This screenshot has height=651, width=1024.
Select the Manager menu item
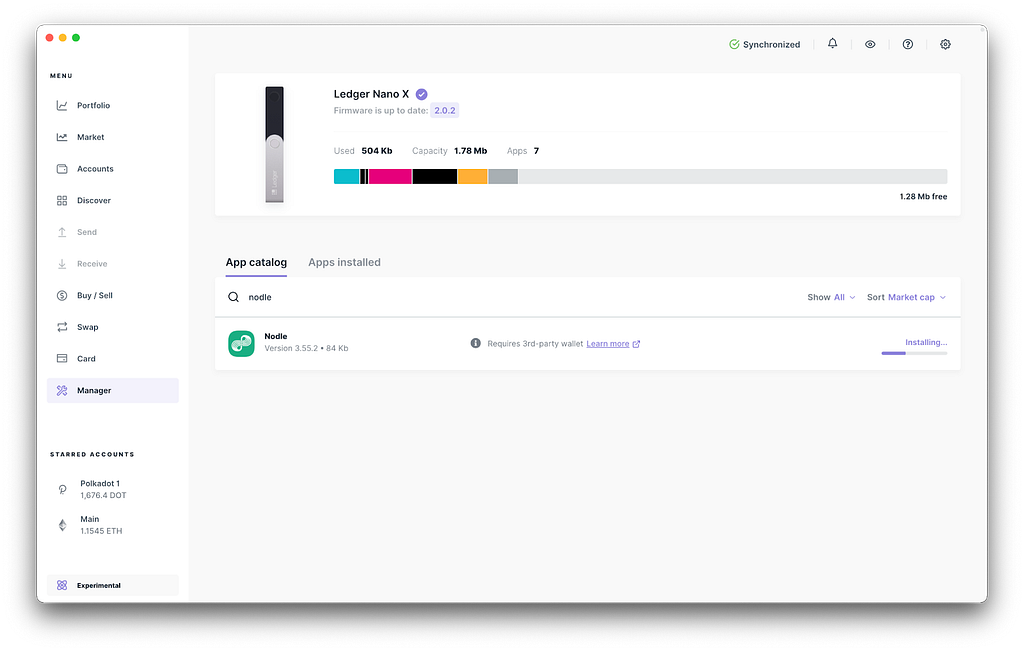click(112, 390)
